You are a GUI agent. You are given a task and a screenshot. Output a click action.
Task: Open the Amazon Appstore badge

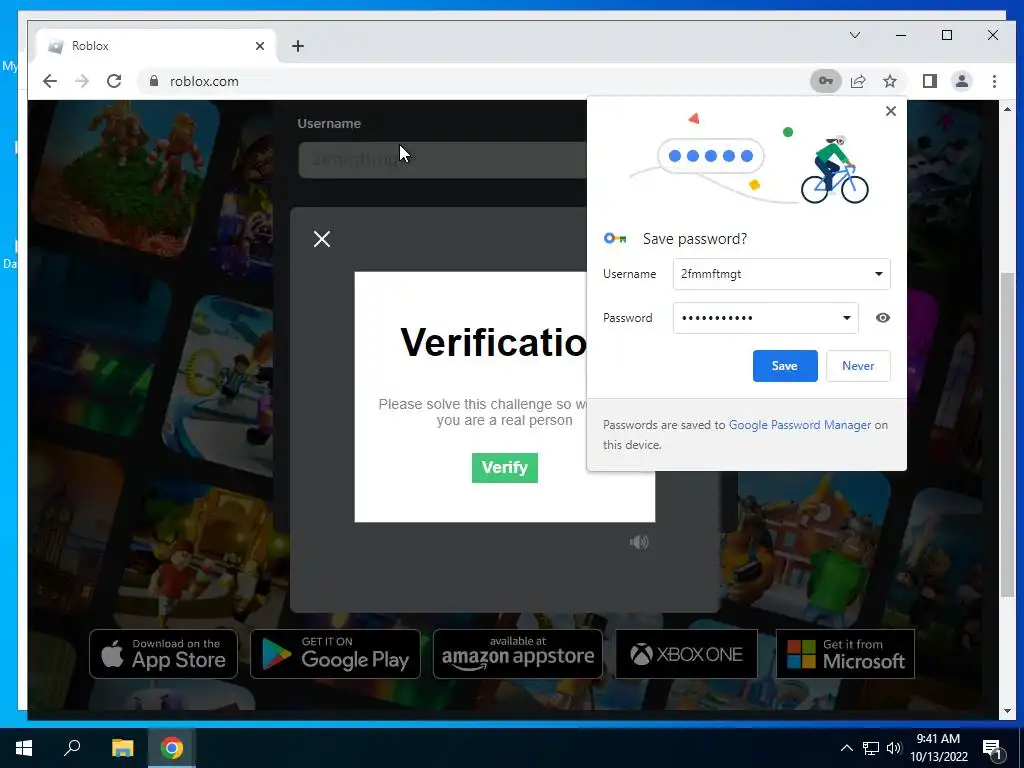(x=518, y=654)
